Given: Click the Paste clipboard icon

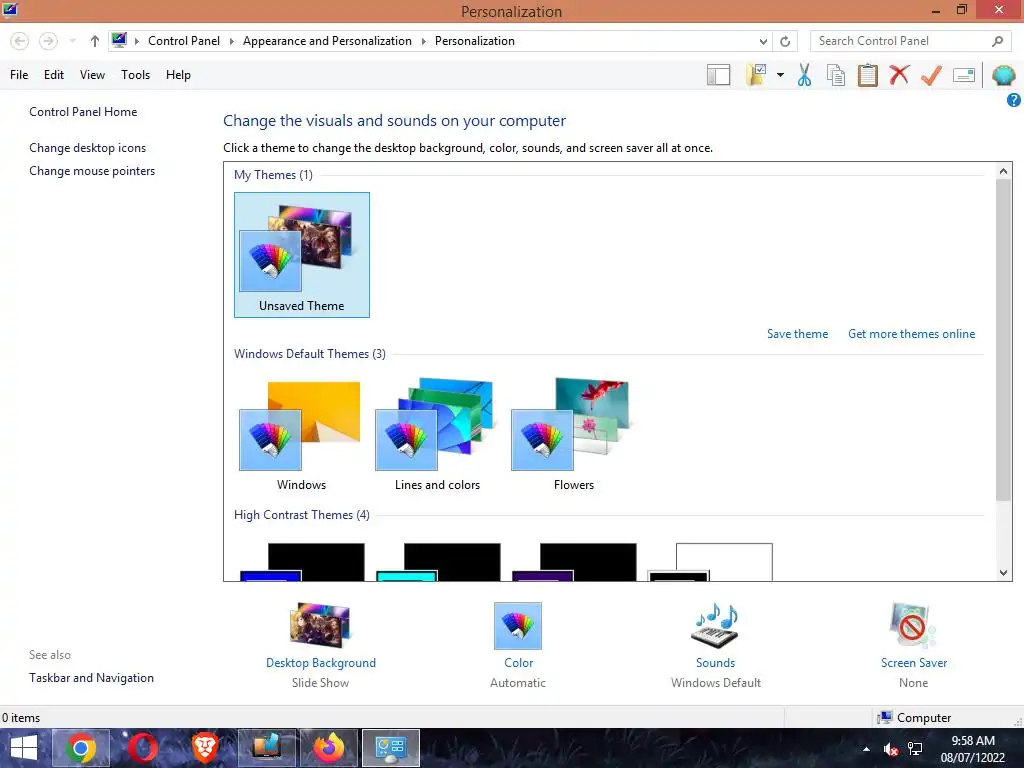Looking at the screenshot, I should 867,75.
